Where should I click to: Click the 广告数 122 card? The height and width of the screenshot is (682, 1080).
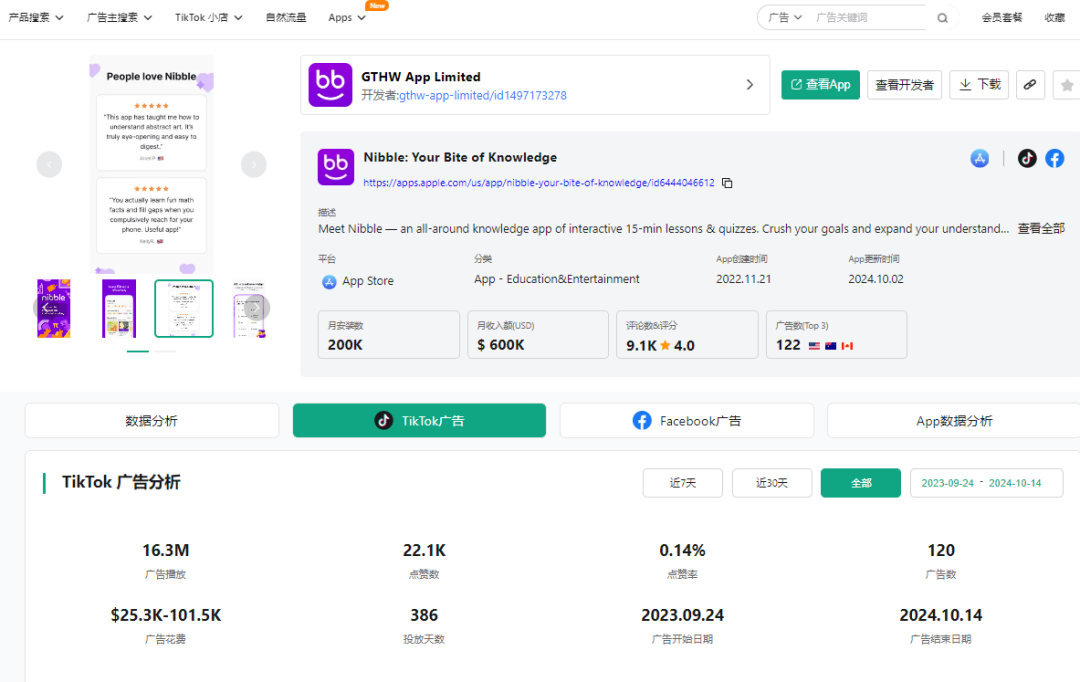[836, 335]
